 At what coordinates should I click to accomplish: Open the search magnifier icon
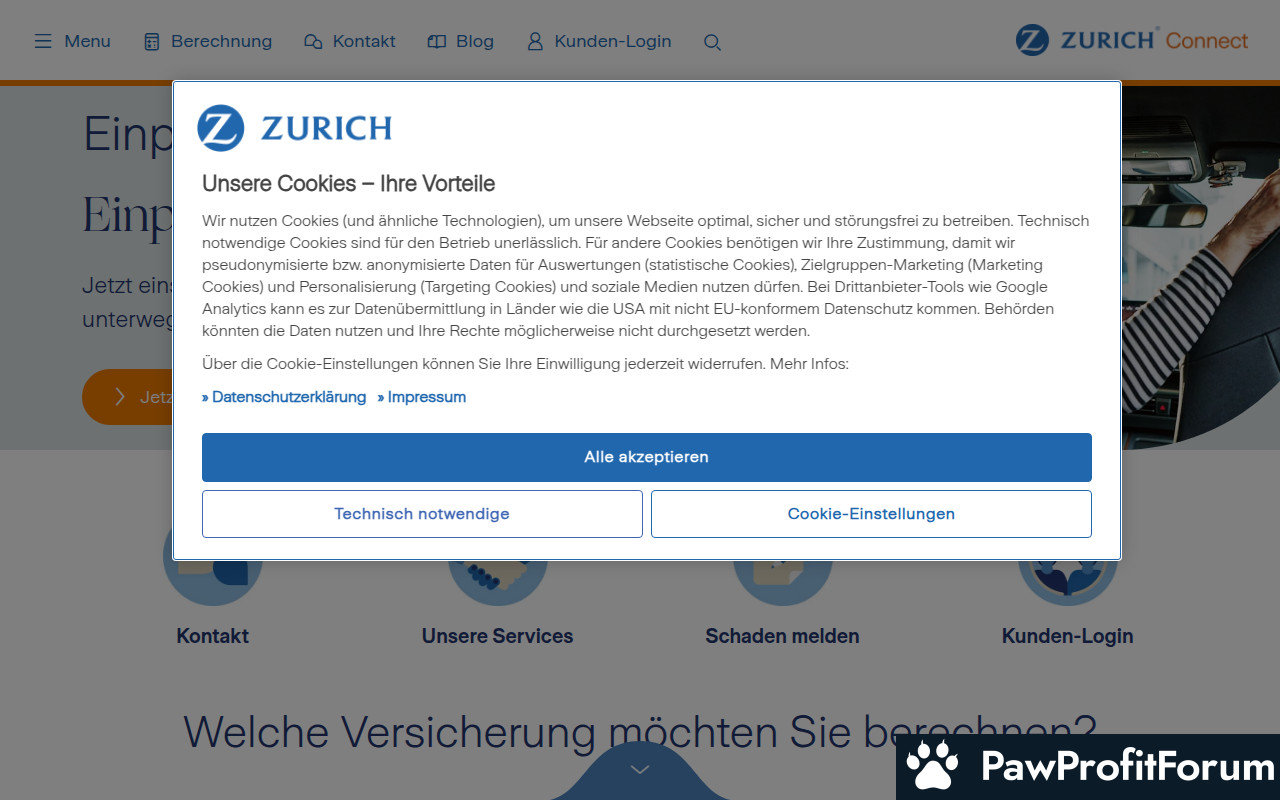[x=712, y=42]
